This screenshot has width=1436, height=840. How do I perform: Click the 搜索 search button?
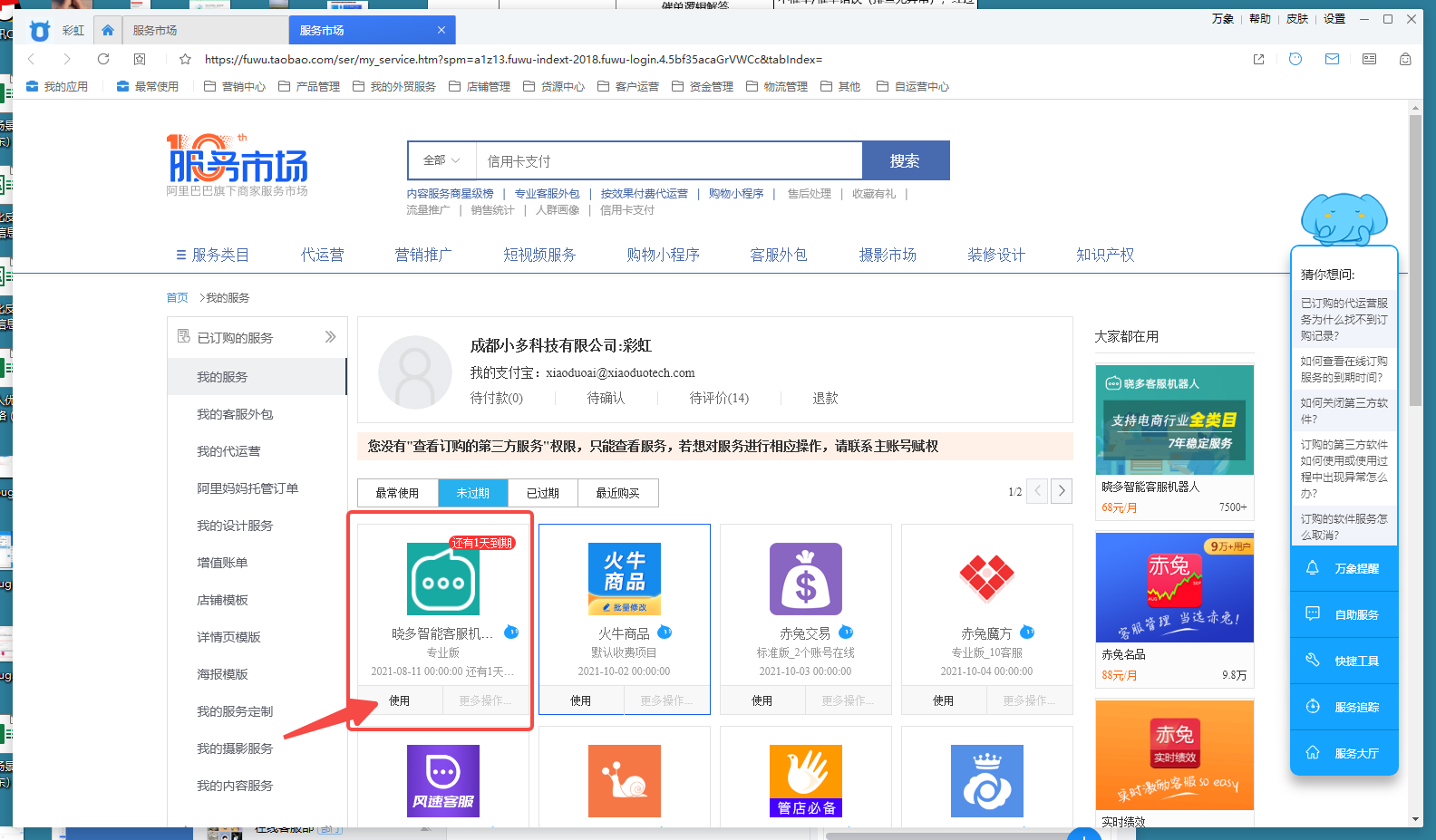[906, 160]
